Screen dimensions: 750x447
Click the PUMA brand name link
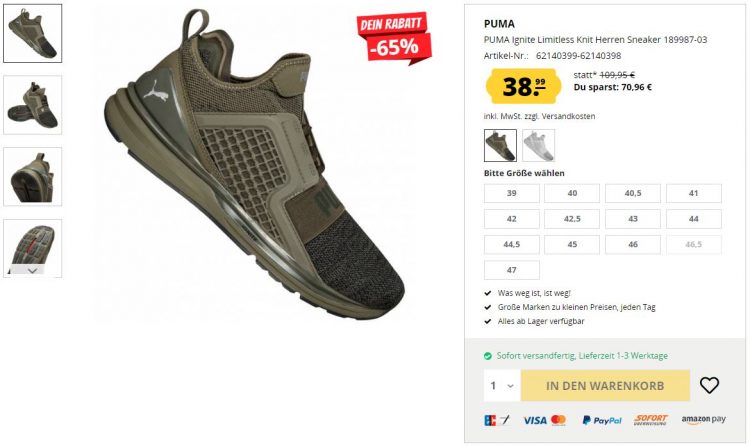click(x=499, y=24)
